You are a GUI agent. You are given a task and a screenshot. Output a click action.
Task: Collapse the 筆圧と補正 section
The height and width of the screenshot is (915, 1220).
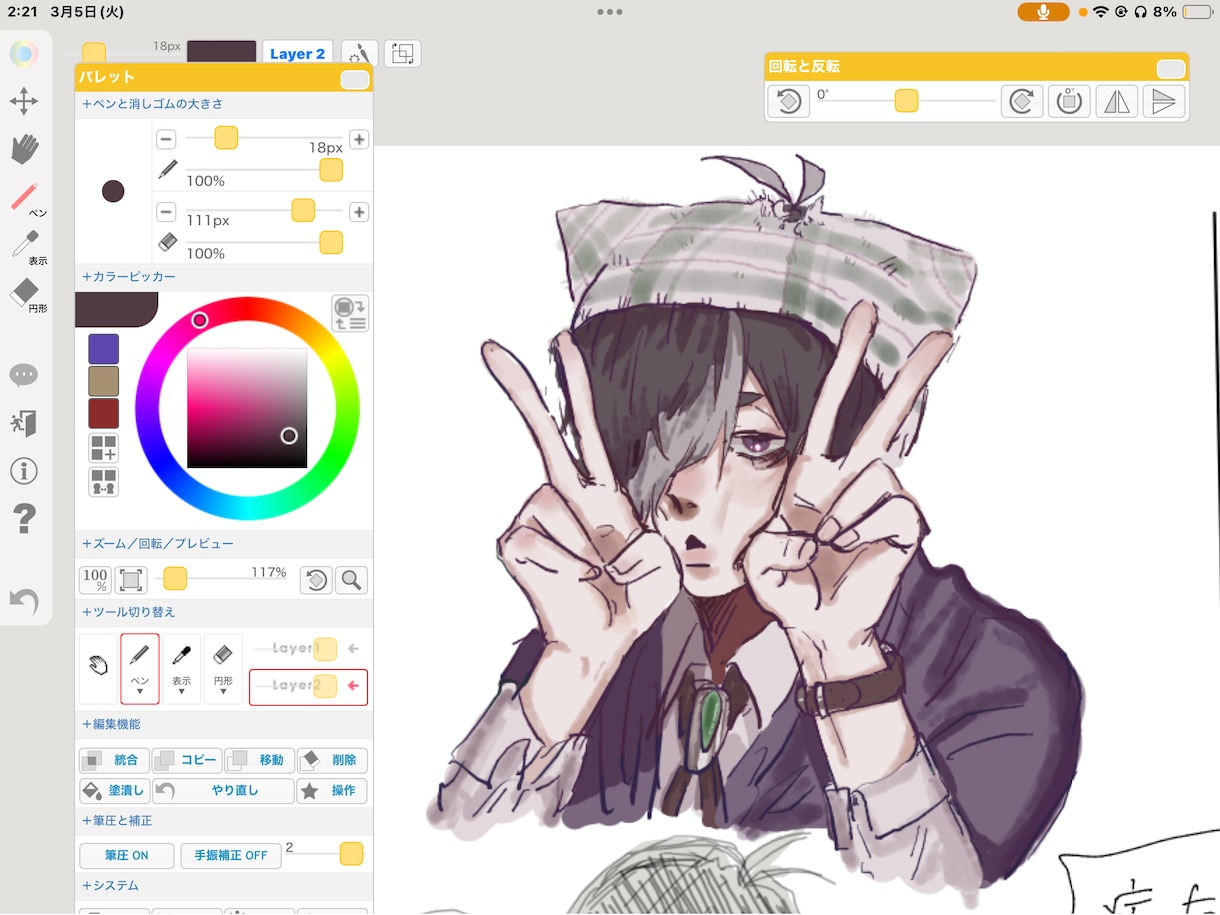point(117,821)
